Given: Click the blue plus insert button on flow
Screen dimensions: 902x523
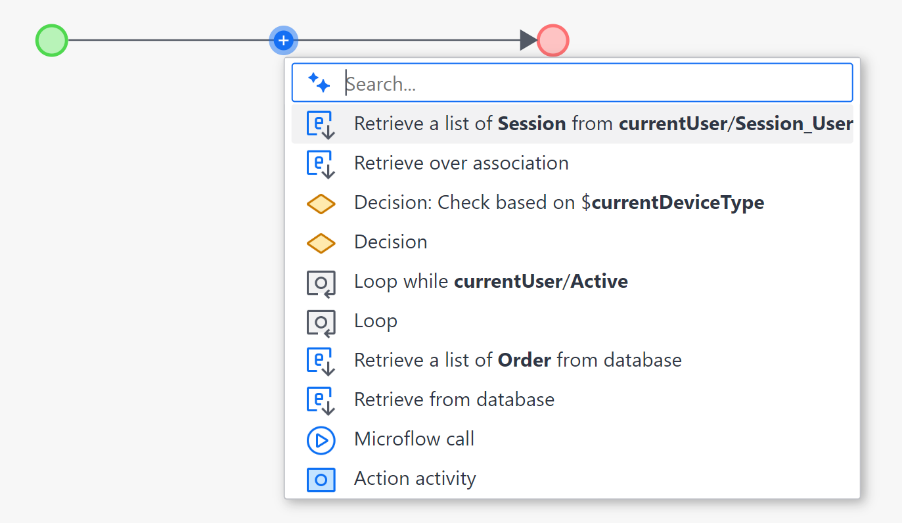Looking at the screenshot, I should (x=284, y=40).
